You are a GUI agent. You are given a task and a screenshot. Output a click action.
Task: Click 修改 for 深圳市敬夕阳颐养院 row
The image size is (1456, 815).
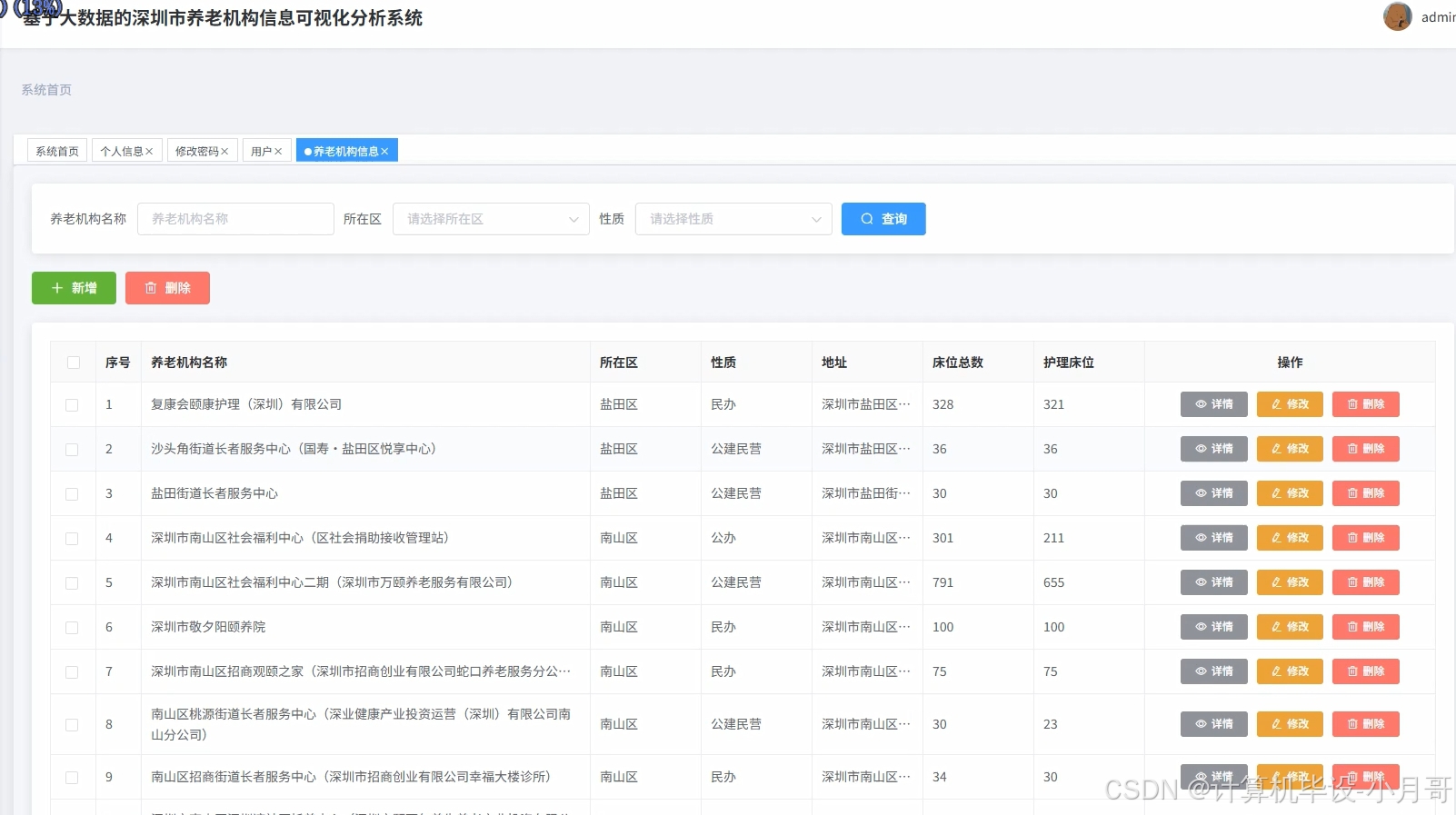tap(1290, 627)
